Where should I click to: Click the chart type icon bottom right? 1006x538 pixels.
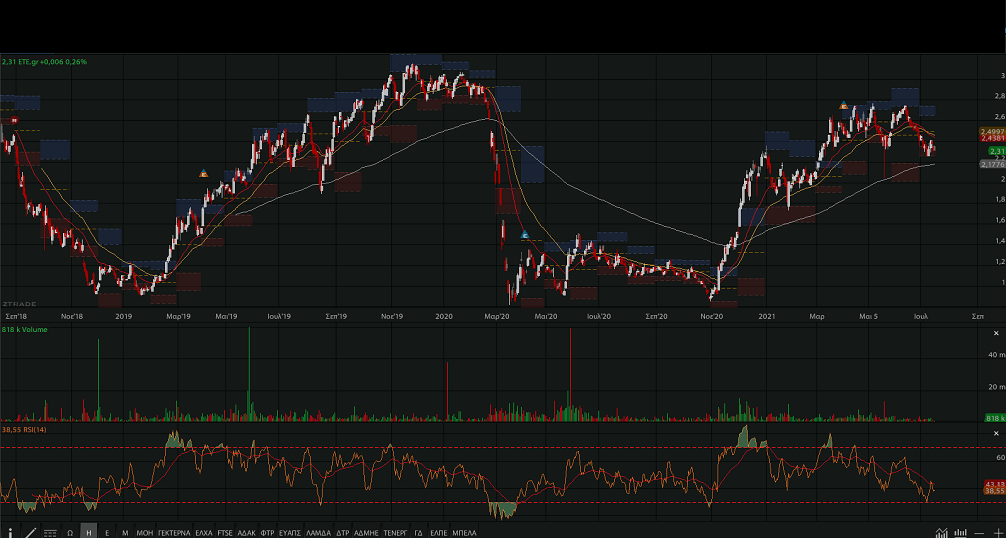coord(942,533)
